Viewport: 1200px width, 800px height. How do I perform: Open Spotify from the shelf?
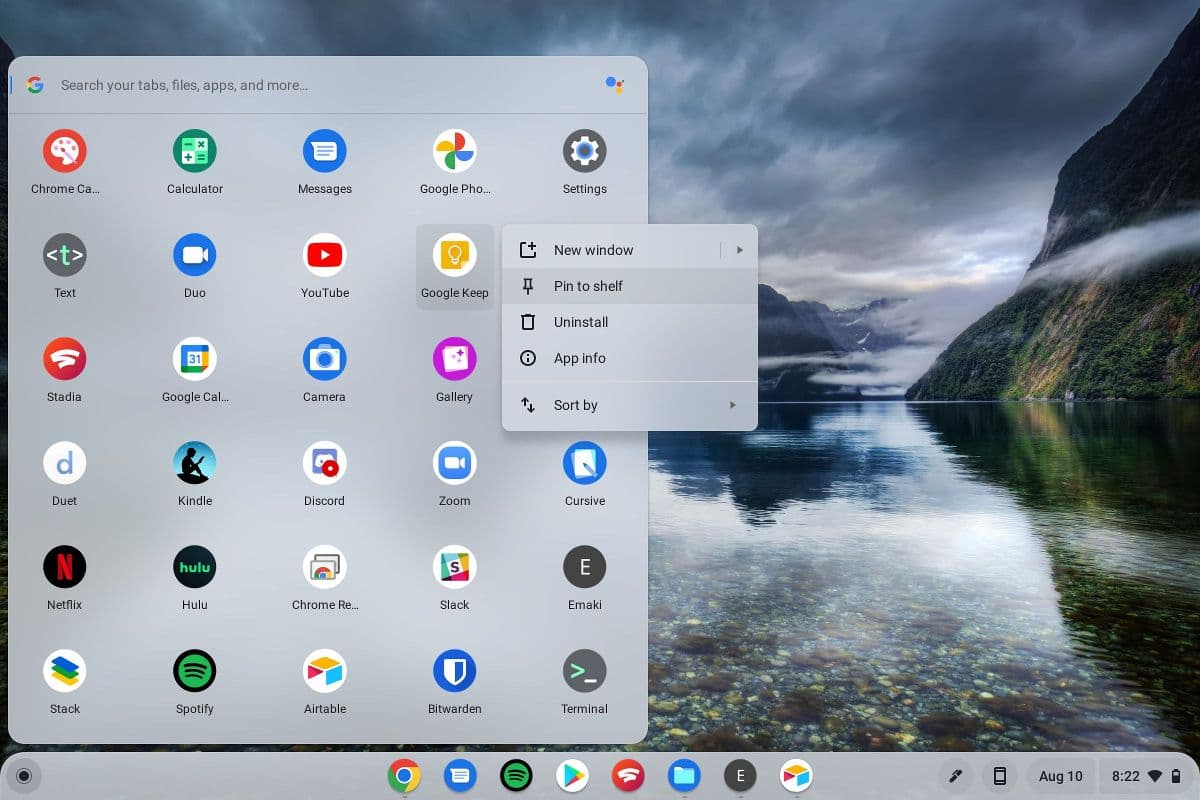(516, 775)
